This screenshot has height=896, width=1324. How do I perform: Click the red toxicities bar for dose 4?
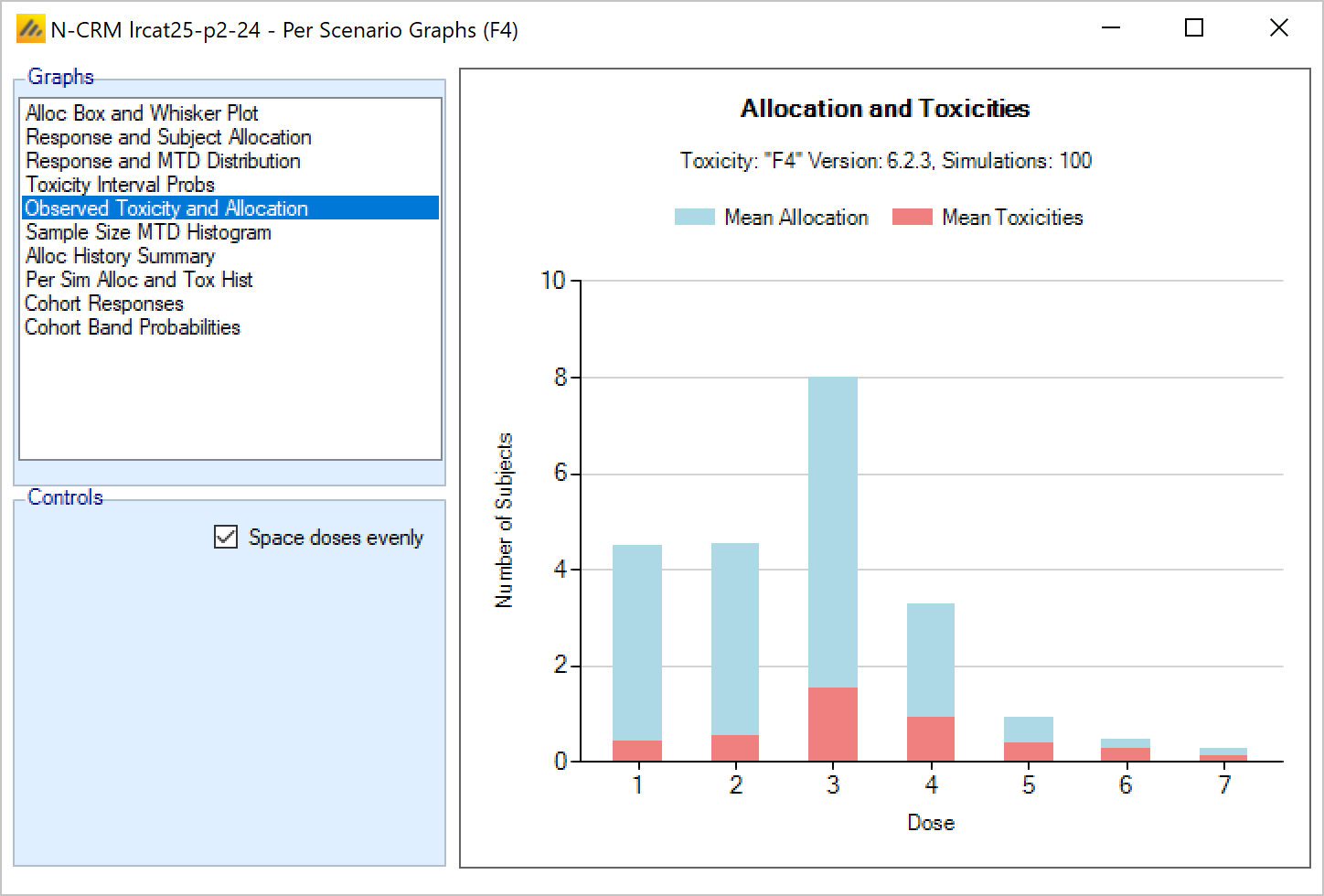click(x=931, y=739)
